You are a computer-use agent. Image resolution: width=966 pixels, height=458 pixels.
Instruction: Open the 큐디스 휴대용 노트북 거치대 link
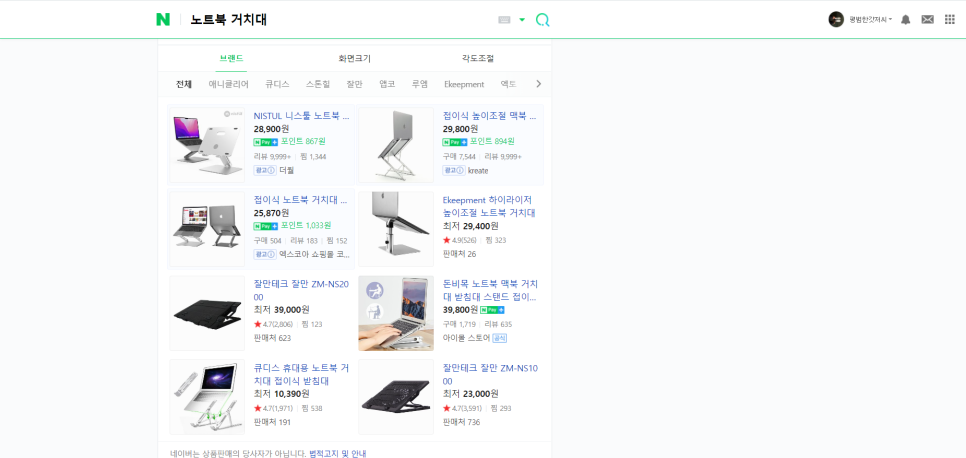[x=301, y=374]
